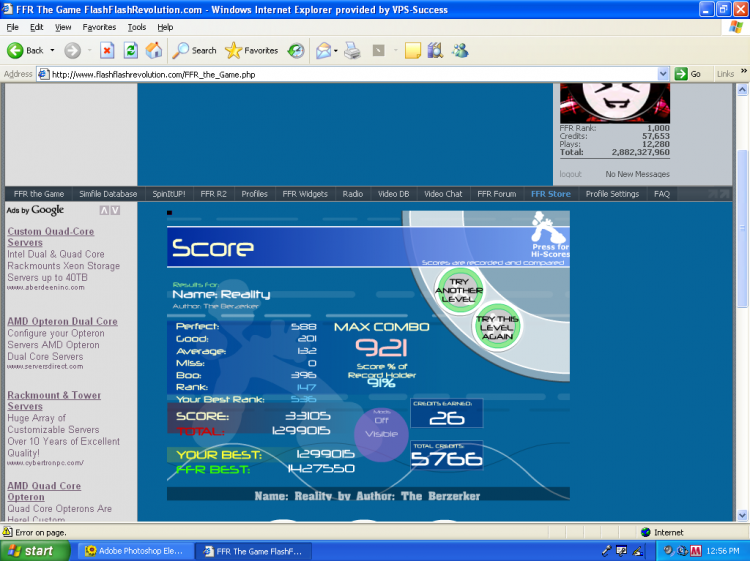Open Favorites star in toolbar

252,50
